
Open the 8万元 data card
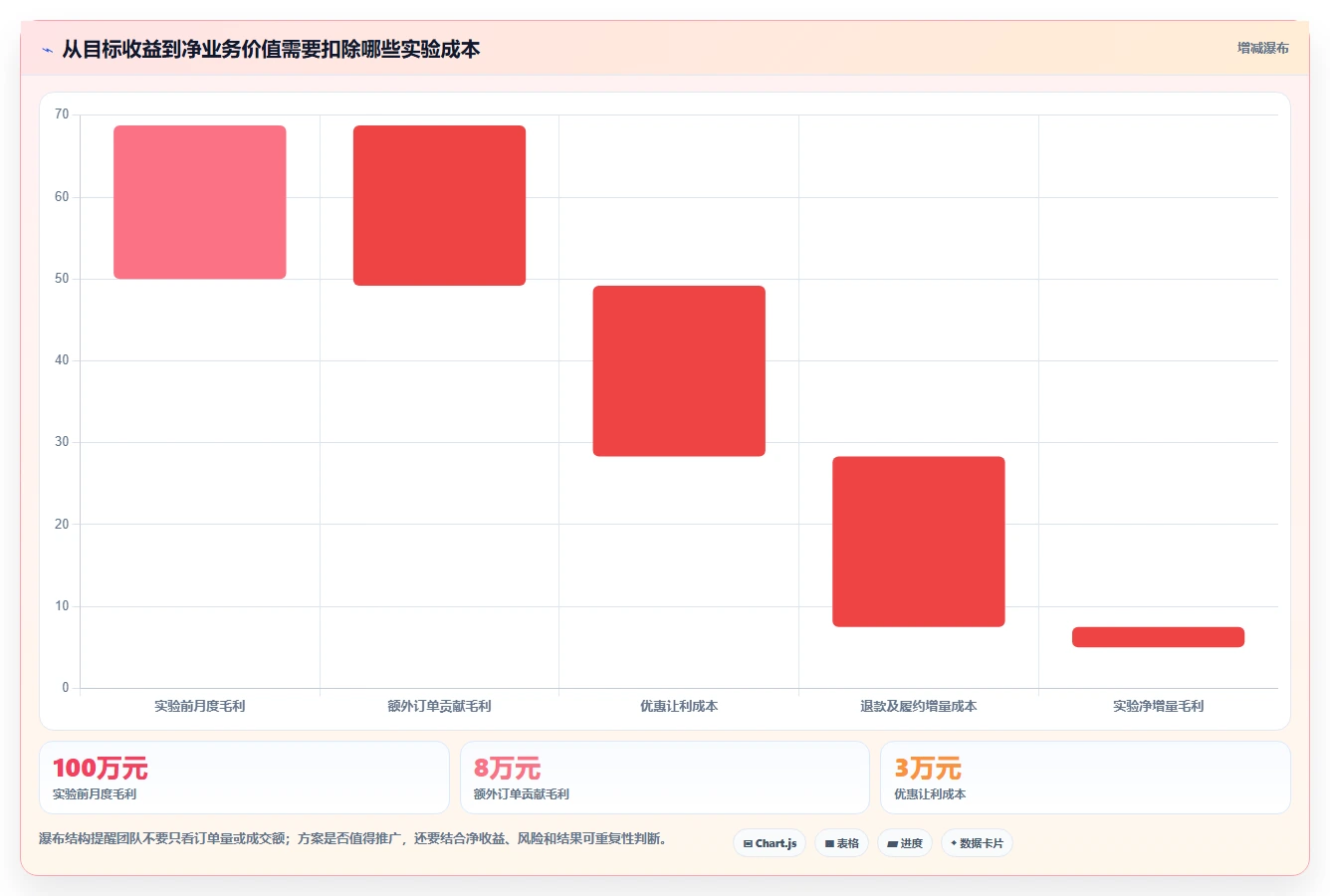(x=665, y=778)
